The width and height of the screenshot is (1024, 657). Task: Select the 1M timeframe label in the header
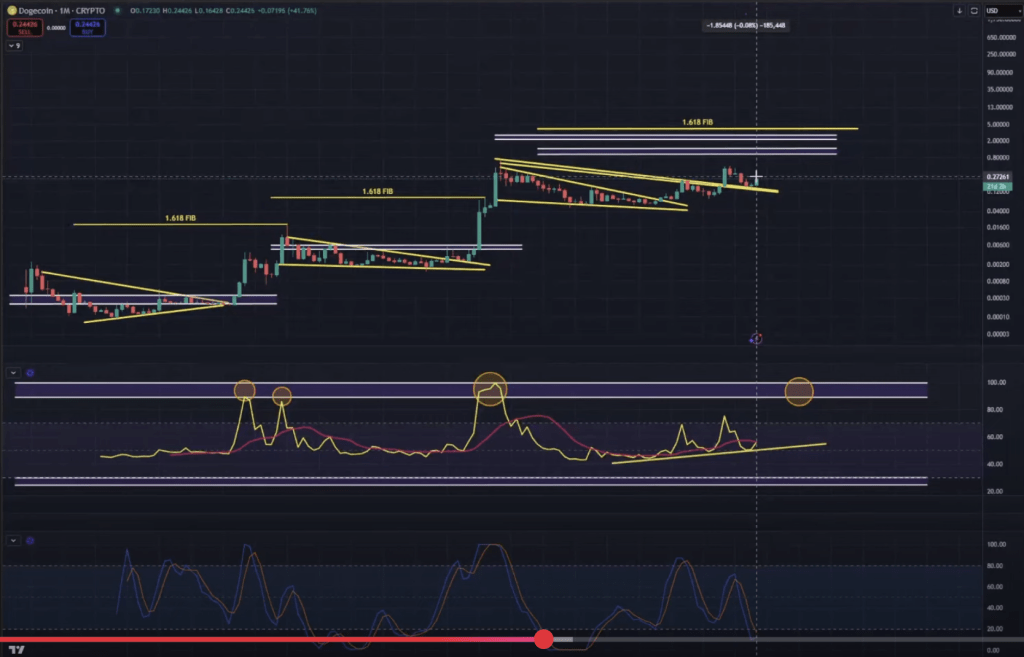pyautogui.click(x=62, y=10)
